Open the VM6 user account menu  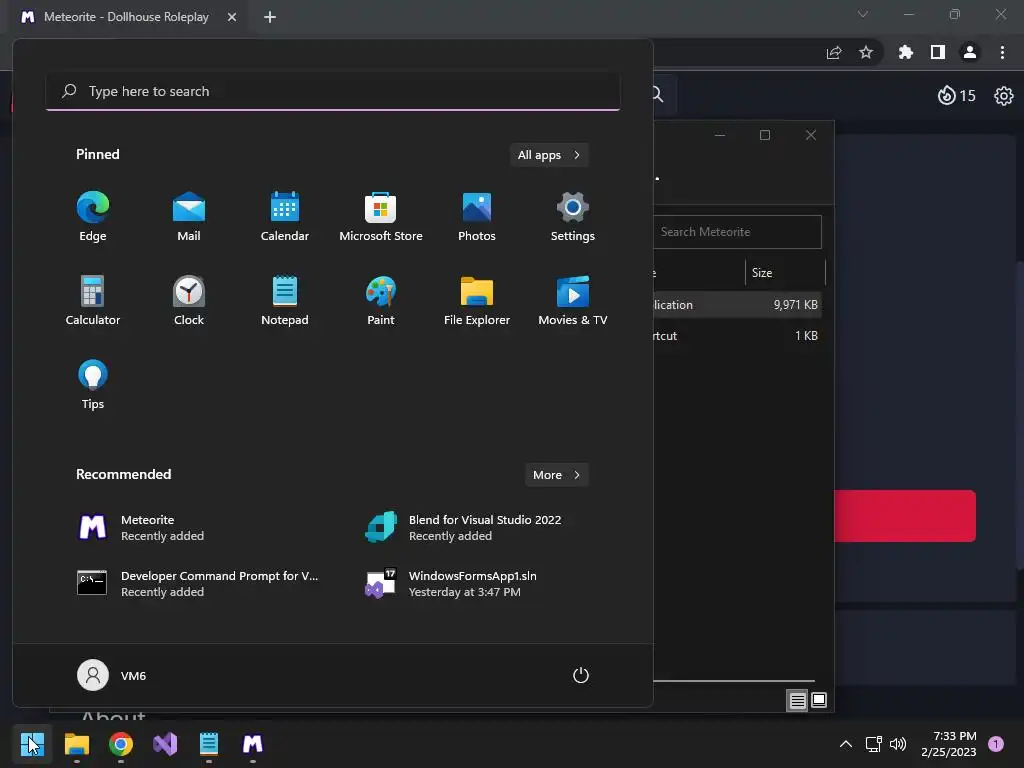(112, 675)
